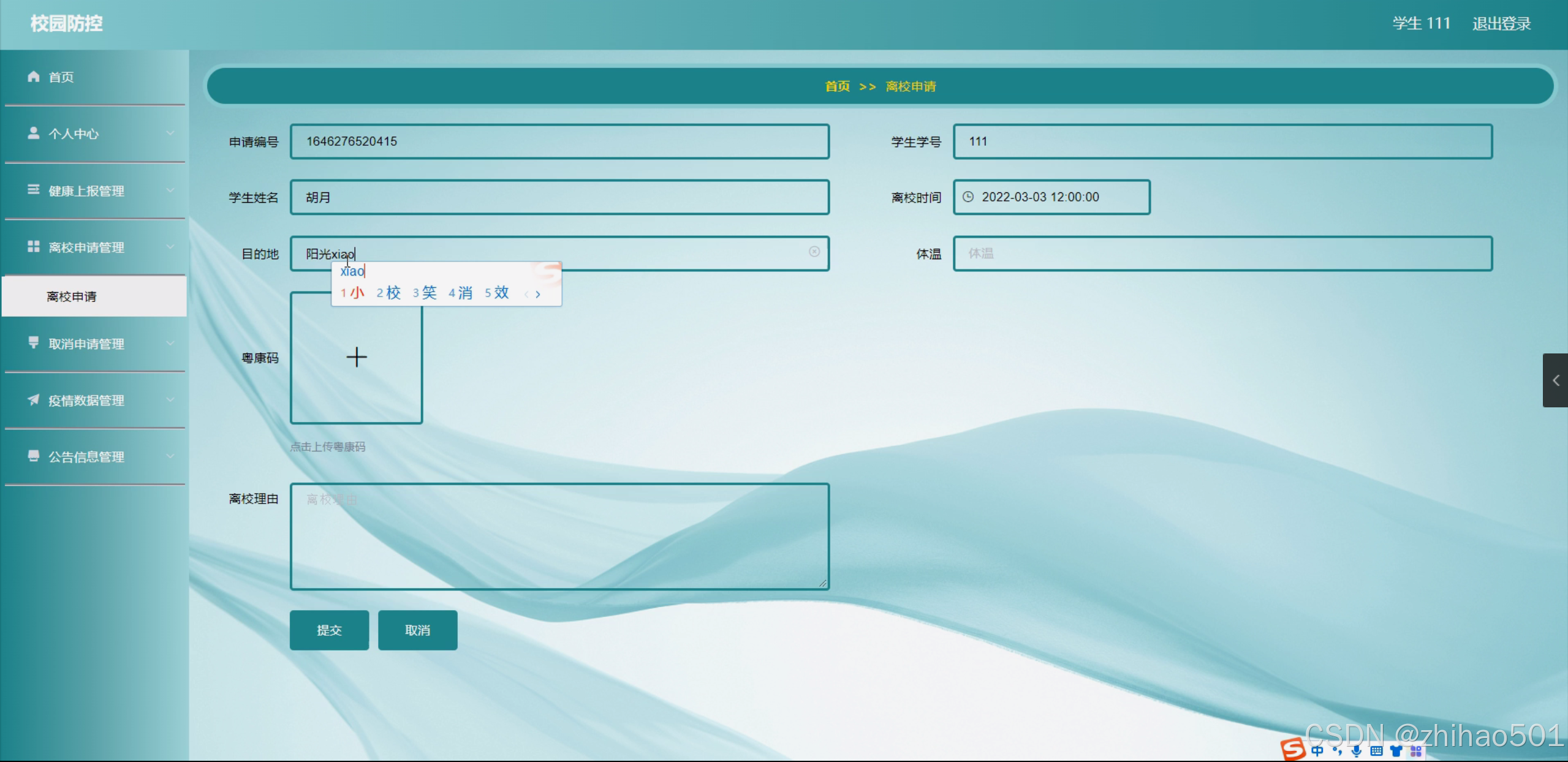Click the 取消 cancel button
The width and height of the screenshot is (1568, 762).
pos(417,630)
